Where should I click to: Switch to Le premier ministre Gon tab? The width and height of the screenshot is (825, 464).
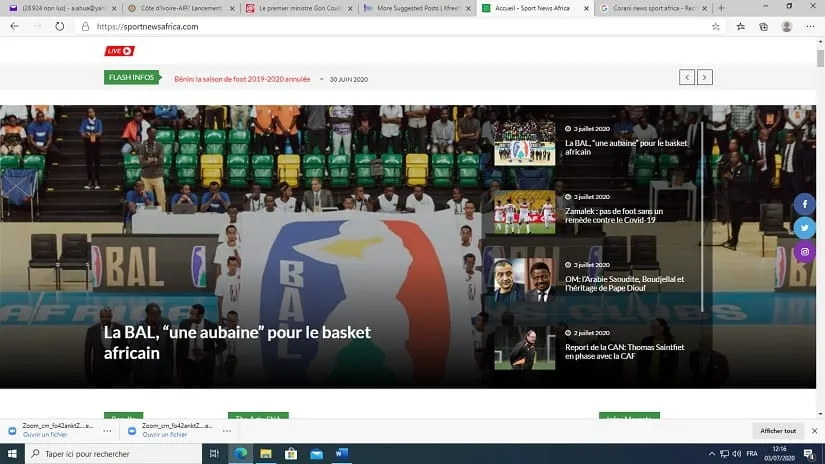299,8
